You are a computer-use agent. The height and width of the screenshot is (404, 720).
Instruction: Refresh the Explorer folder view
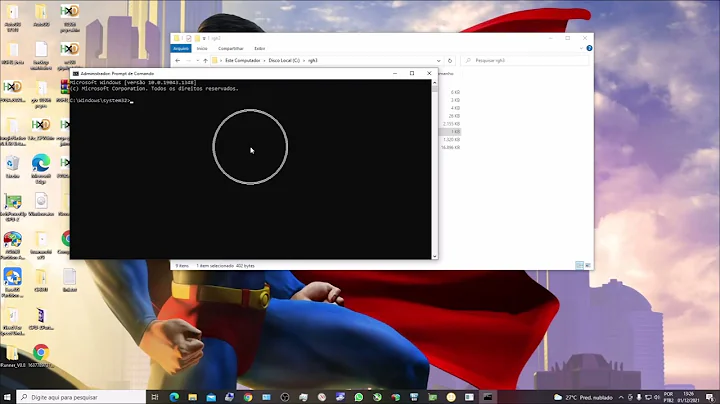click(x=450, y=61)
